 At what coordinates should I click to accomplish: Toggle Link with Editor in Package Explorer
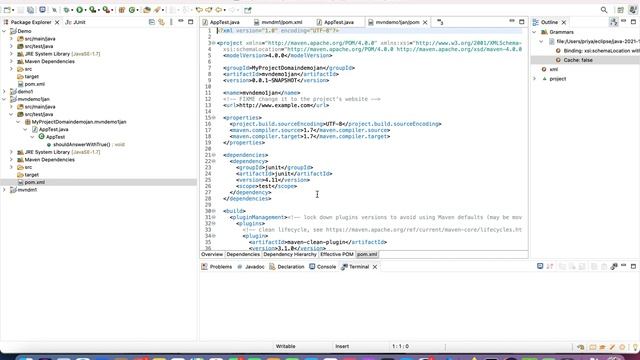(x=162, y=22)
